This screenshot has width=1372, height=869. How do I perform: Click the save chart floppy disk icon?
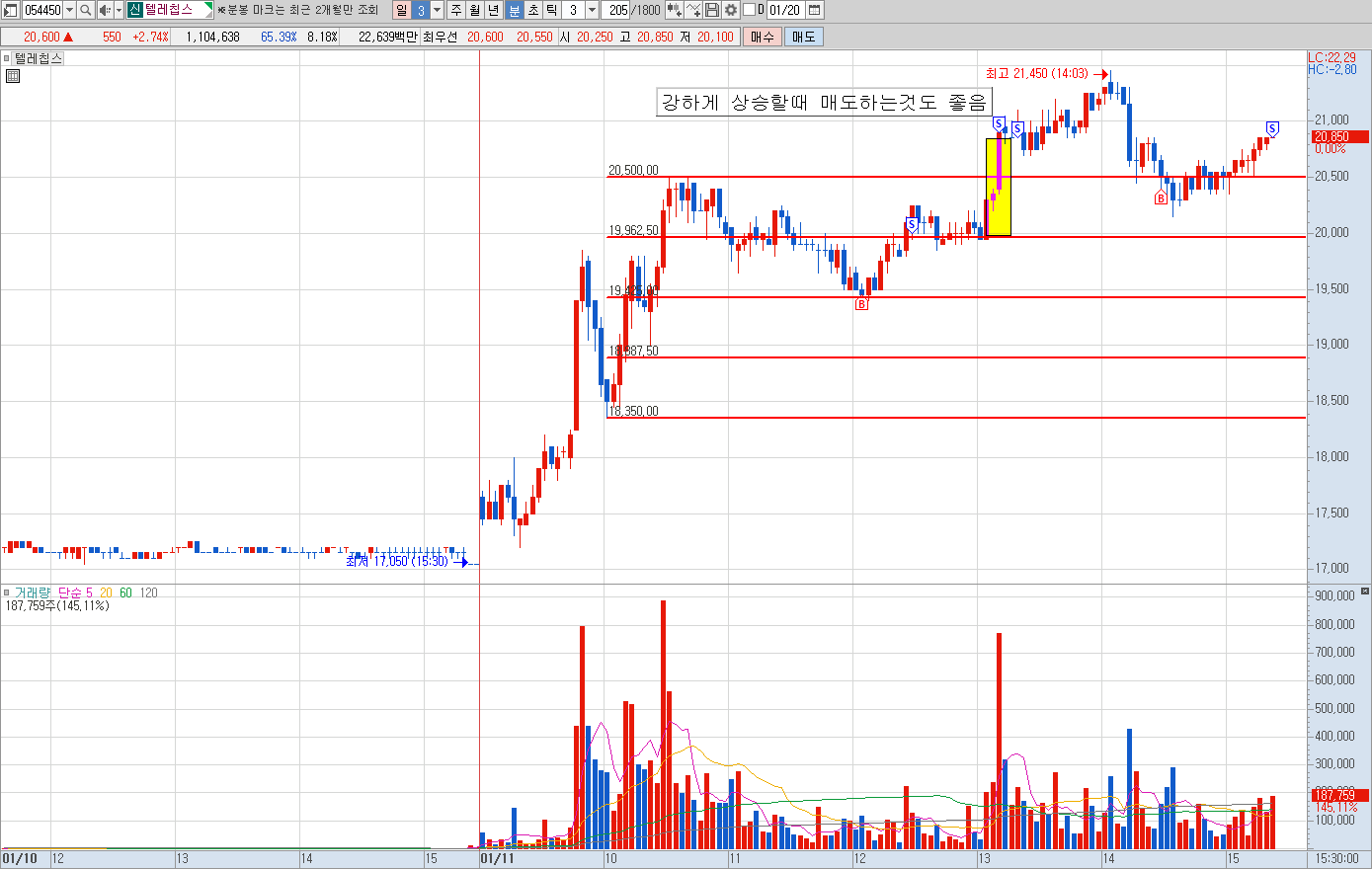[x=712, y=10]
